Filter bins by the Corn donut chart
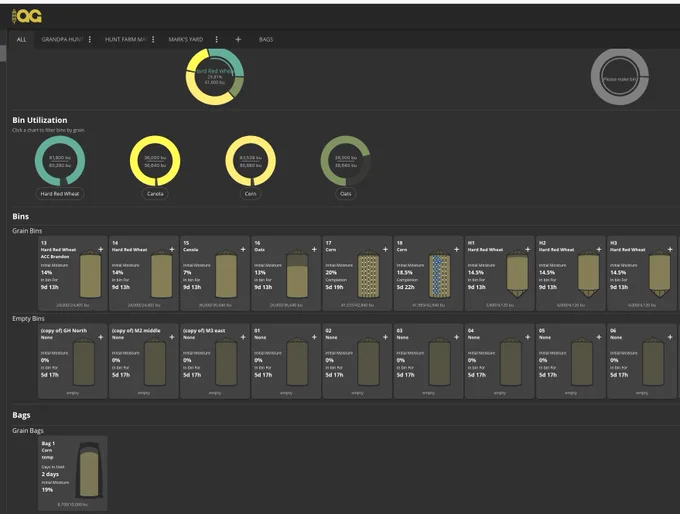The height and width of the screenshot is (514, 680). tap(250, 161)
